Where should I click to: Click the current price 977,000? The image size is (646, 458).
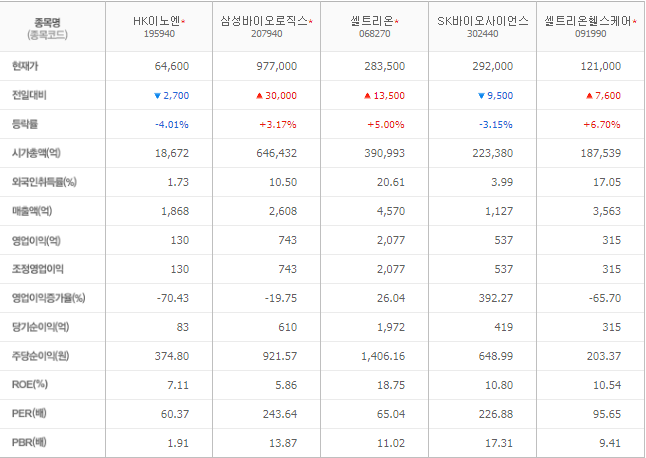tap(276, 66)
